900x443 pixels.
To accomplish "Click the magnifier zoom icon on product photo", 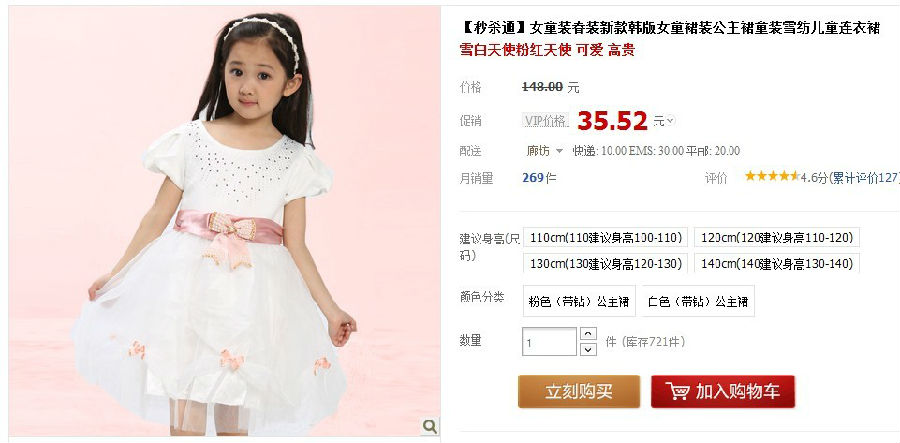I will coord(430,426).
